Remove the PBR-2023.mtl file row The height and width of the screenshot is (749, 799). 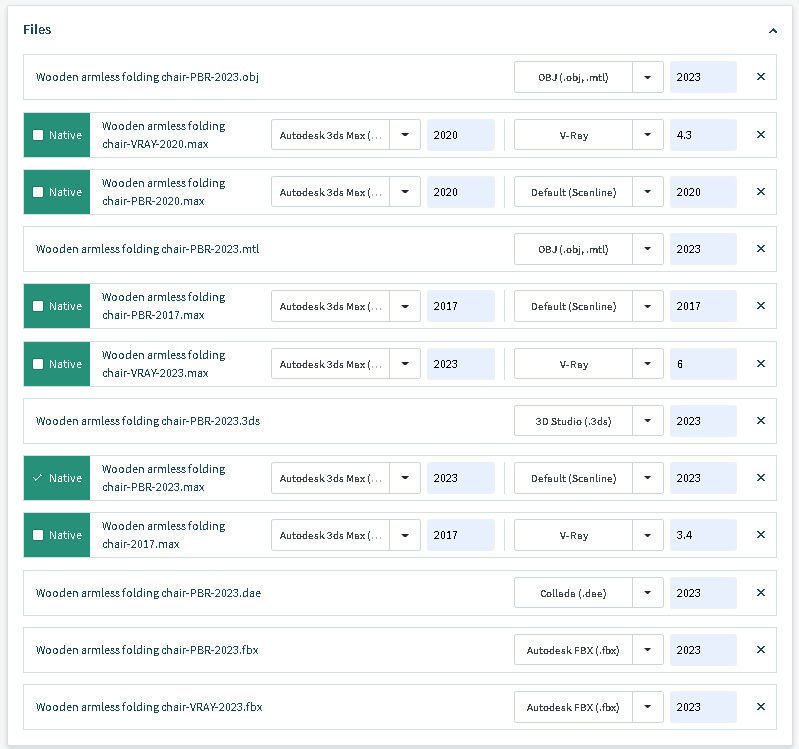(760, 249)
